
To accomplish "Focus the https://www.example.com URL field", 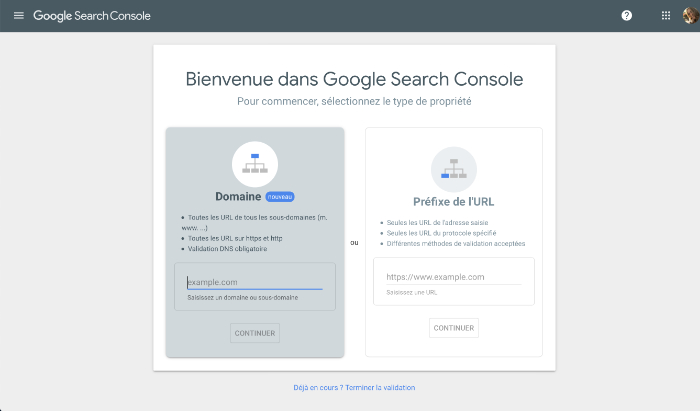I will (x=453, y=277).
